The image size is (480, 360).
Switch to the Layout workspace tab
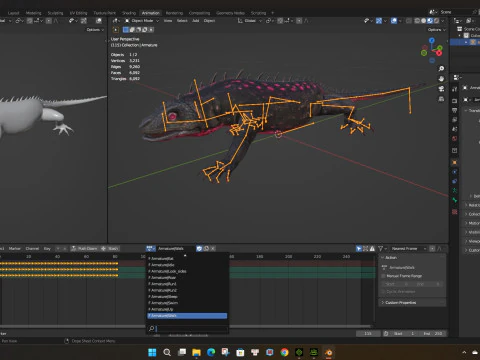tap(13, 13)
